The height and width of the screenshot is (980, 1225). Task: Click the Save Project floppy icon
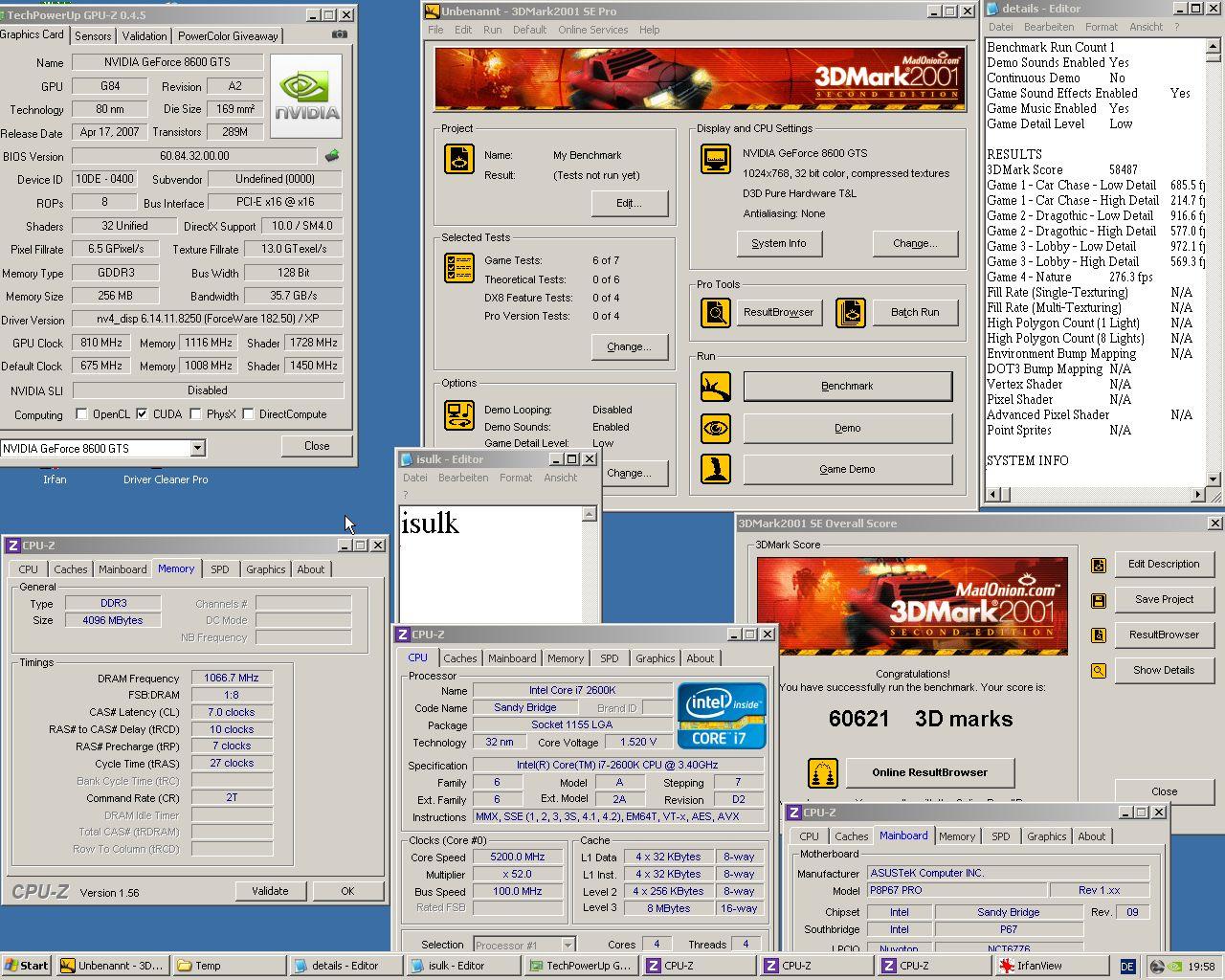tap(1099, 600)
